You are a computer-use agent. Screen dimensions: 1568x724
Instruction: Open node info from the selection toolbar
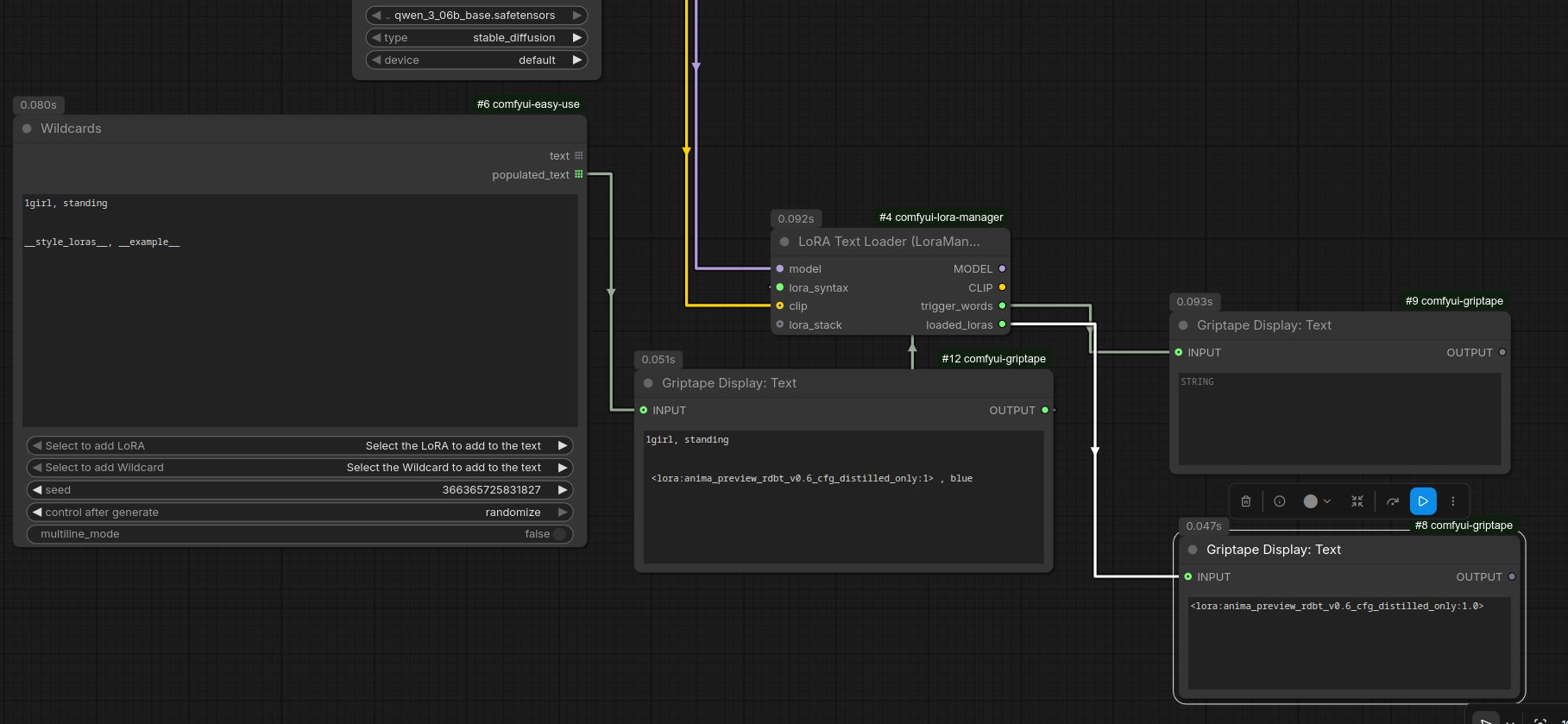(1280, 501)
